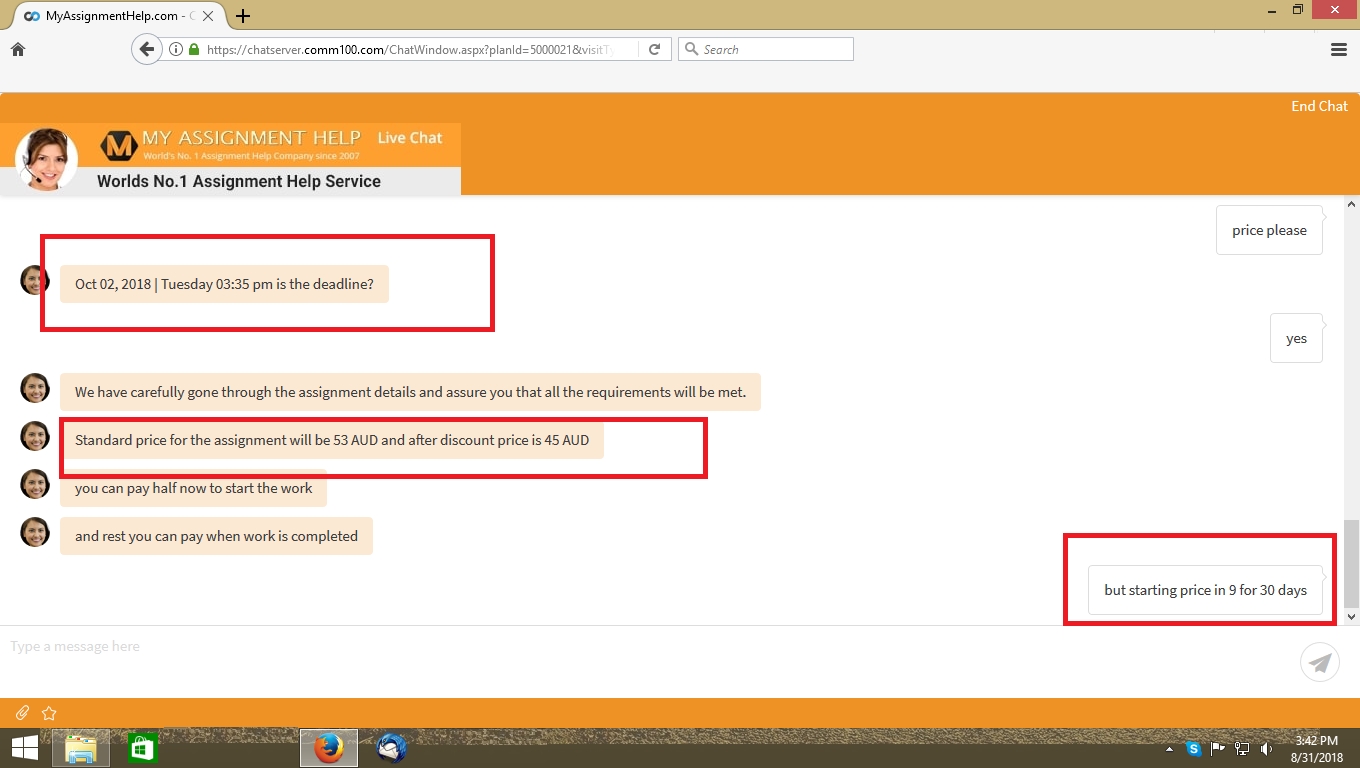
Task: Click avatar beside the Standard price message
Action: [35, 436]
